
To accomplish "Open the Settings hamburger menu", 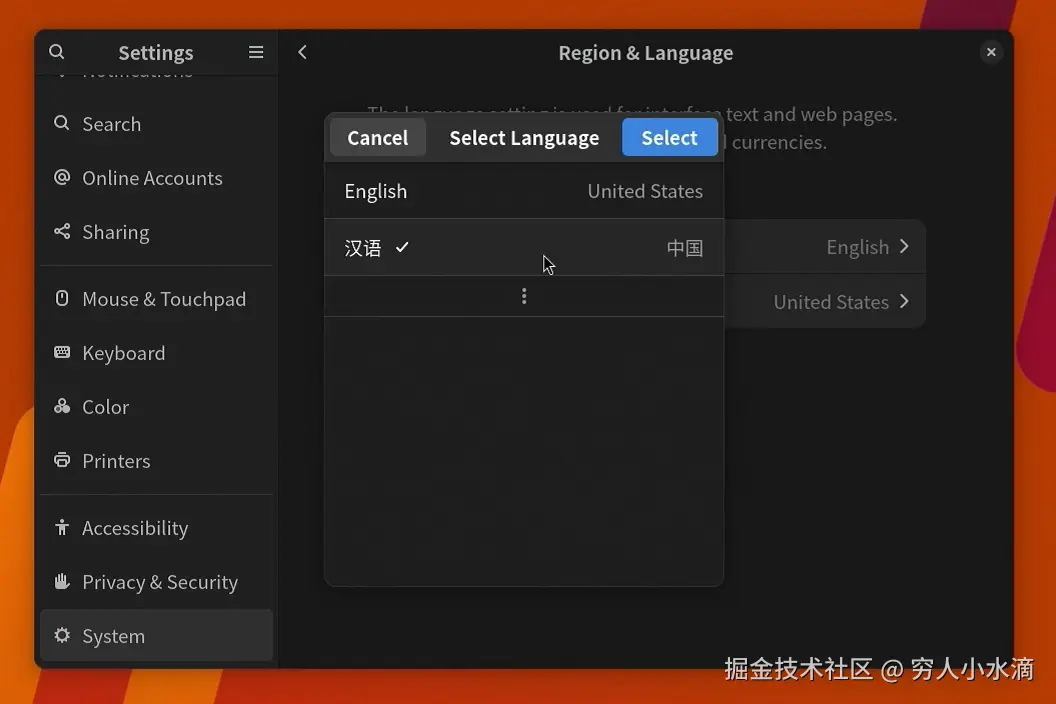I will pyautogui.click(x=256, y=52).
